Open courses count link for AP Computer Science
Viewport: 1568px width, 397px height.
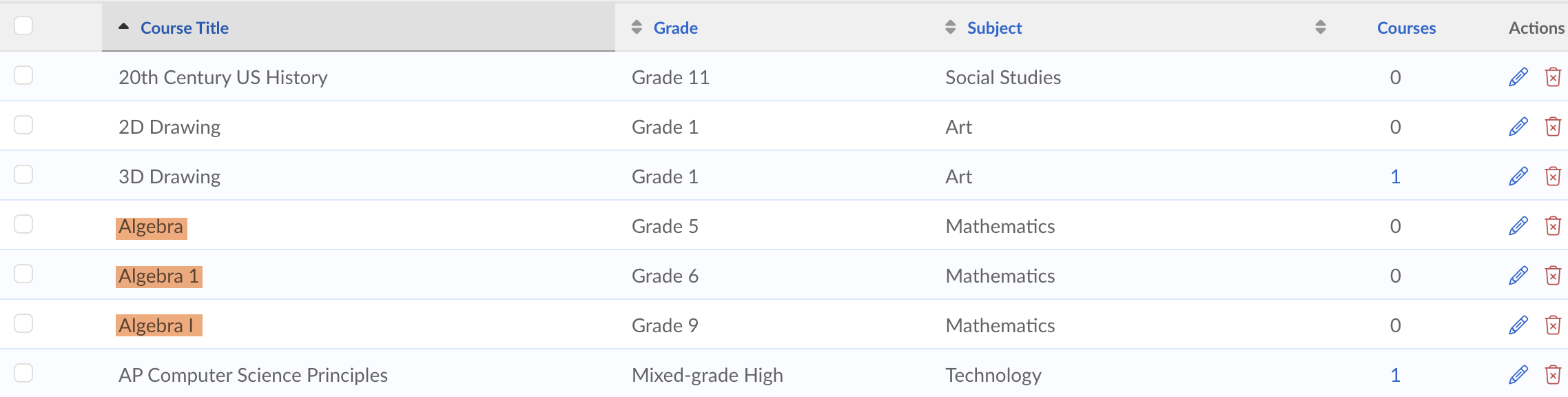[x=1395, y=375]
